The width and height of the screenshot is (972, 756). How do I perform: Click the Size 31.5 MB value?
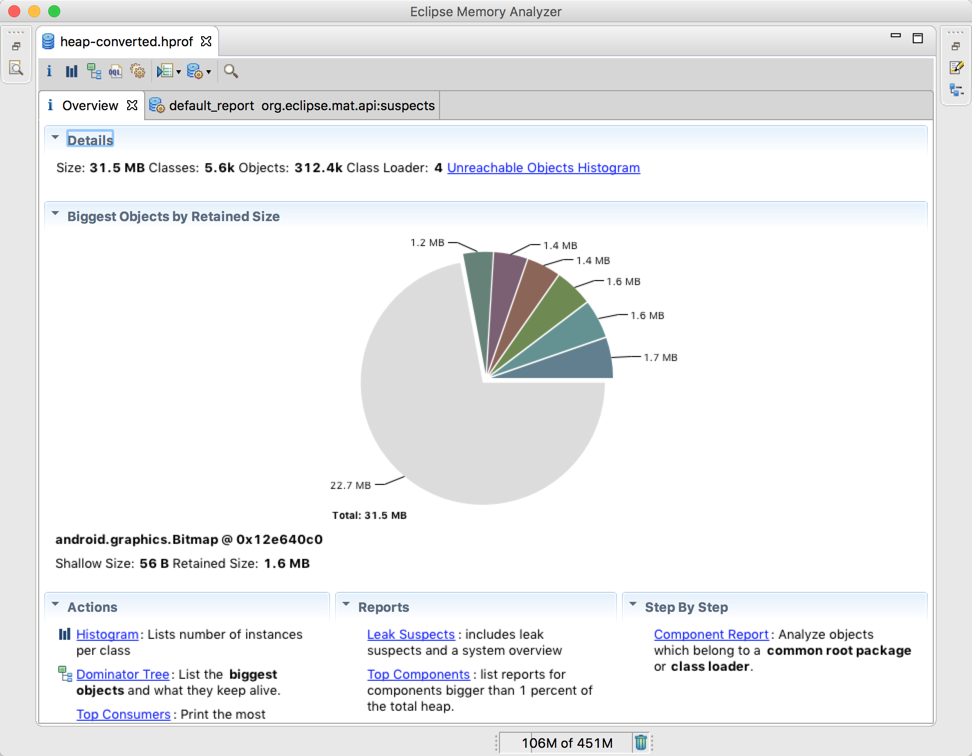[117, 168]
